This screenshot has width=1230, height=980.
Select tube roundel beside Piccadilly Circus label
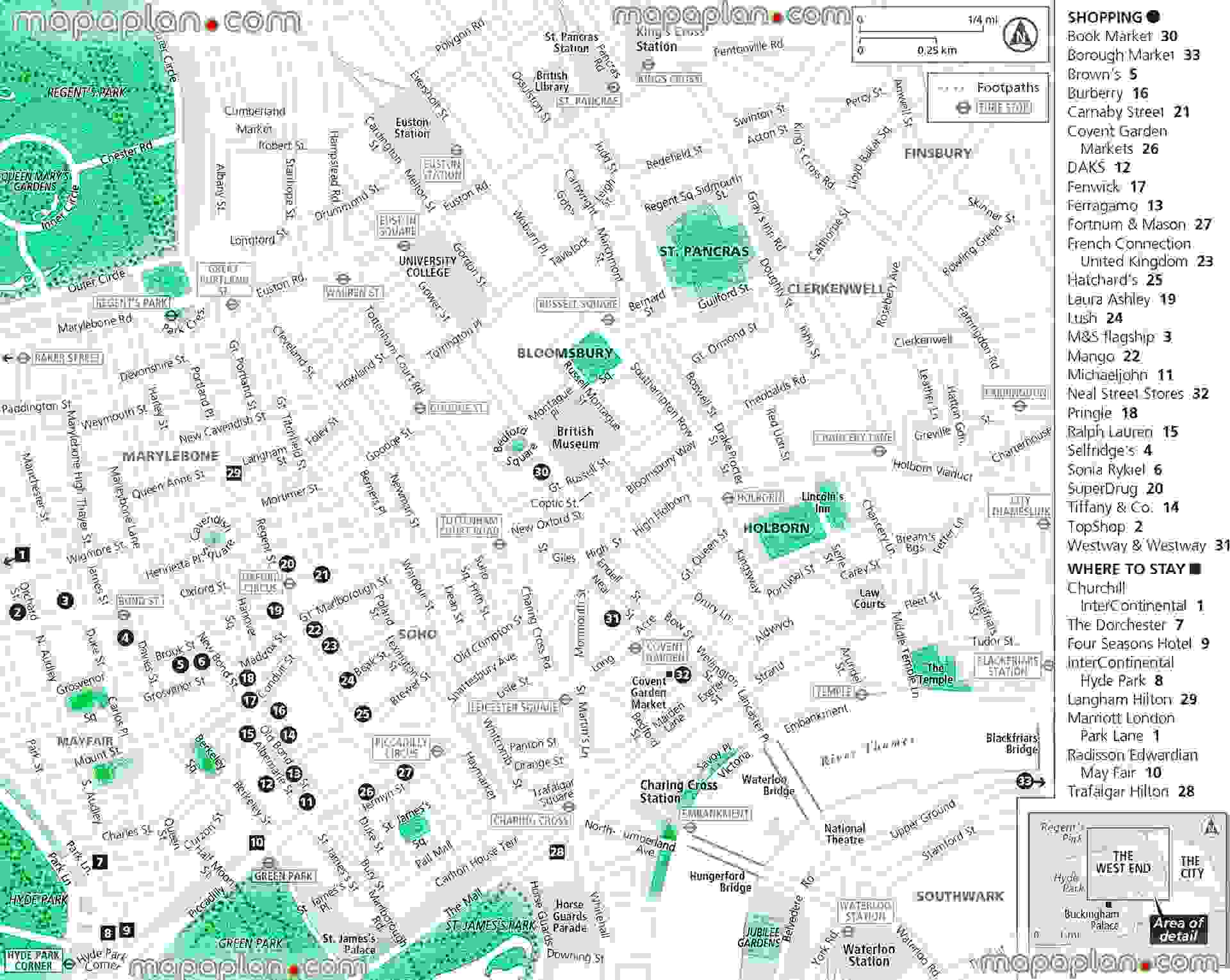(x=437, y=750)
